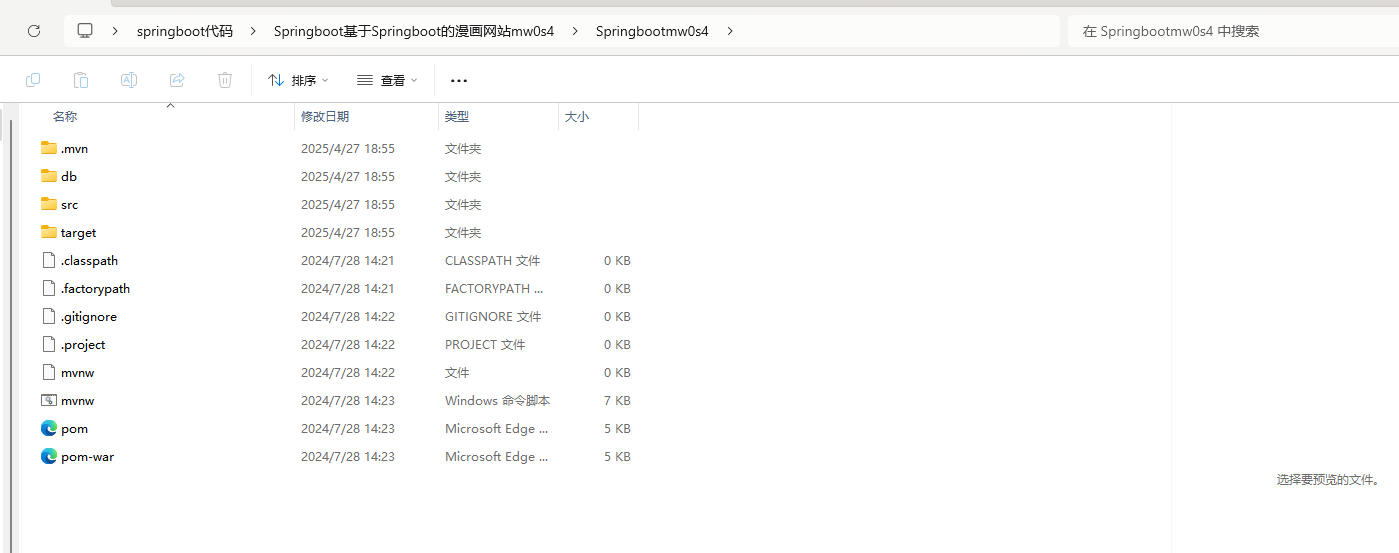Viewport: 1399px width, 553px height.
Task: Expand chevron after Springbootmw0s4 breadcrumb
Action: pos(730,31)
